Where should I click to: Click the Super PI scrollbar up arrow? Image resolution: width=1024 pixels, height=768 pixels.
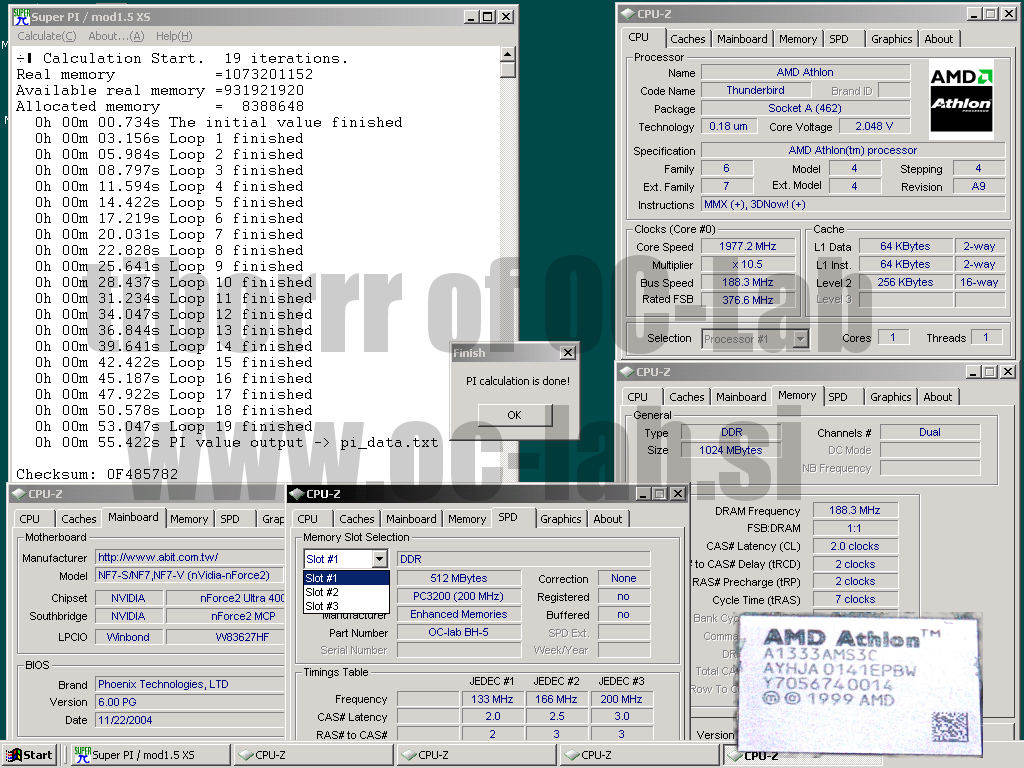point(507,54)
